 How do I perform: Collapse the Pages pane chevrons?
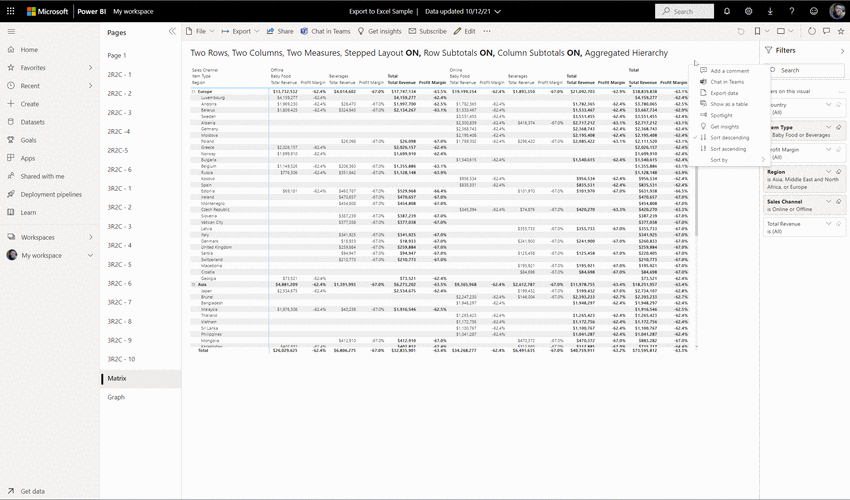point(172,31)
